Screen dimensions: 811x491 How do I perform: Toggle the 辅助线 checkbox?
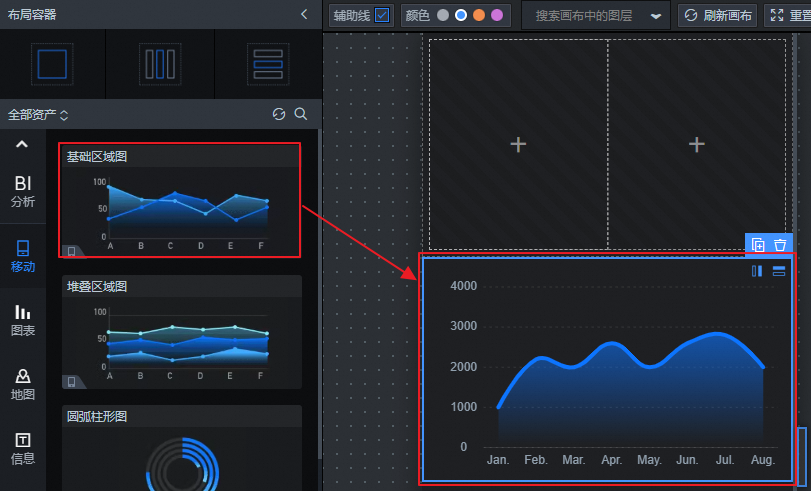(x=382, y=15)
